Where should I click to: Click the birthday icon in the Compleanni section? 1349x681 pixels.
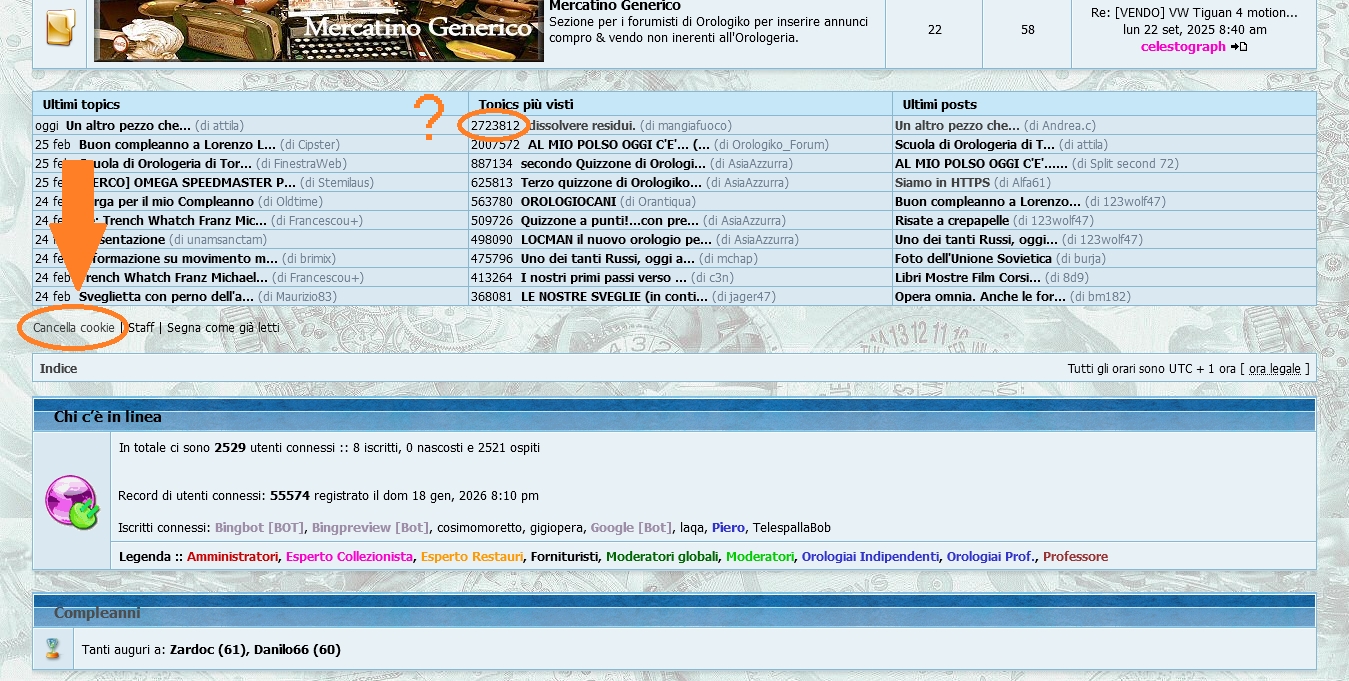pyautogui.click(x=50, y=649)
